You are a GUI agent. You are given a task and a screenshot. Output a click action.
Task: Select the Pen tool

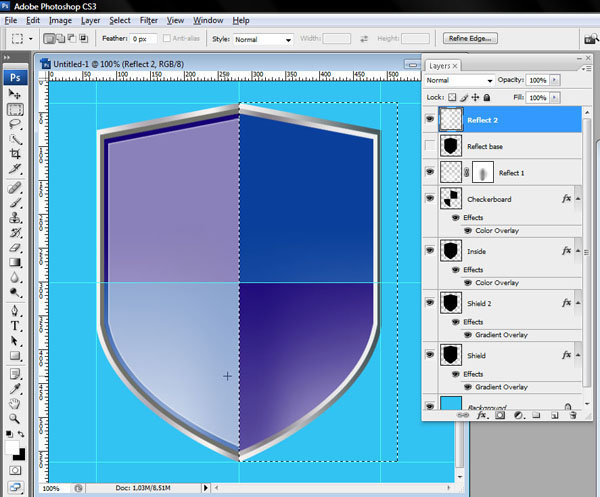tap(15, 311)
